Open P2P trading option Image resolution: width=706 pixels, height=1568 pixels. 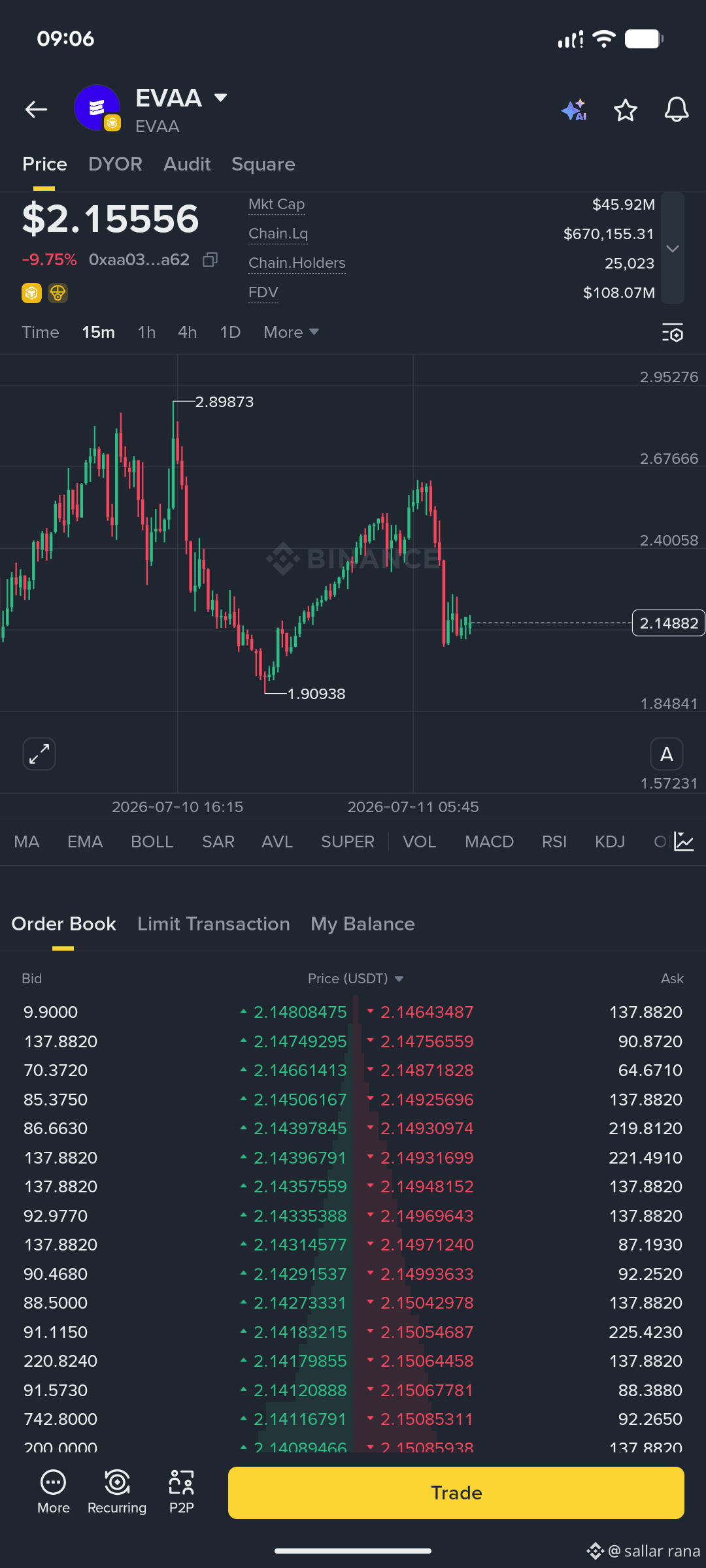[181, 1492]
